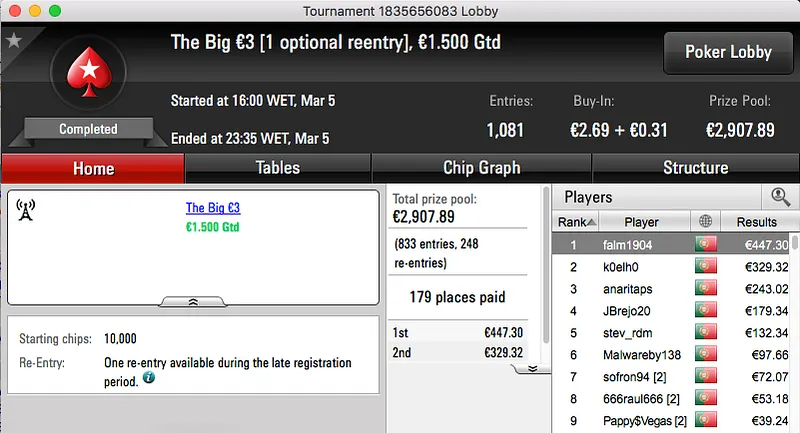Viewport: 800px width, 433px height.
Task: Collapse the tournament banner panel
Action: point(193,300)
